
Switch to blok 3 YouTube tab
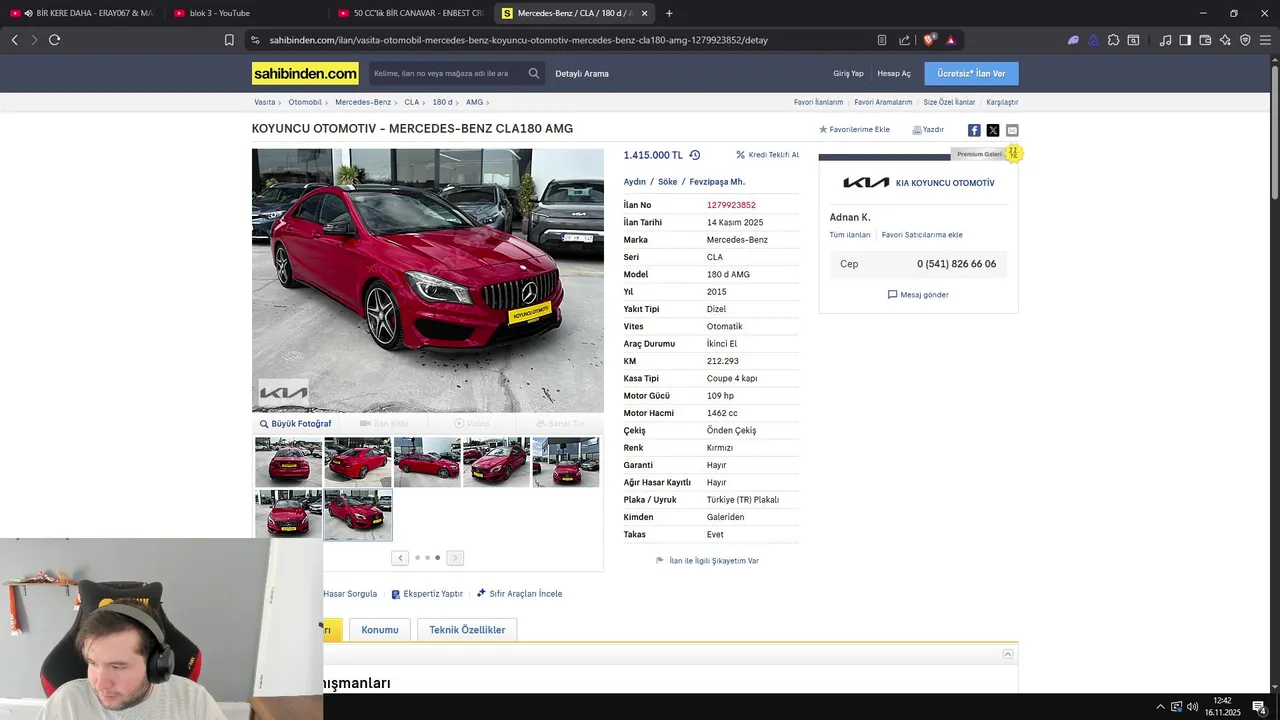(x=245, y=13)
